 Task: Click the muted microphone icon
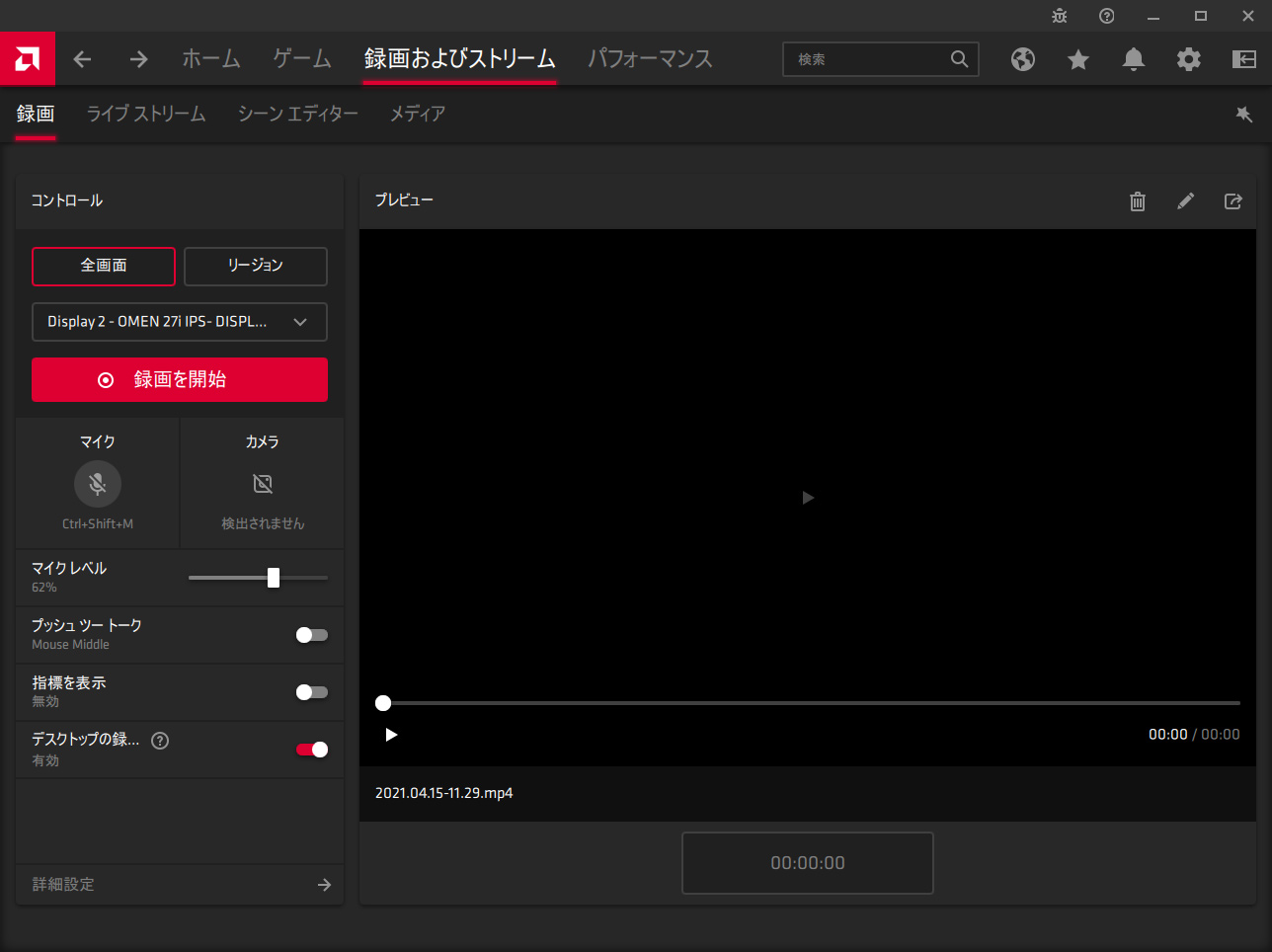tap(98, 484)
